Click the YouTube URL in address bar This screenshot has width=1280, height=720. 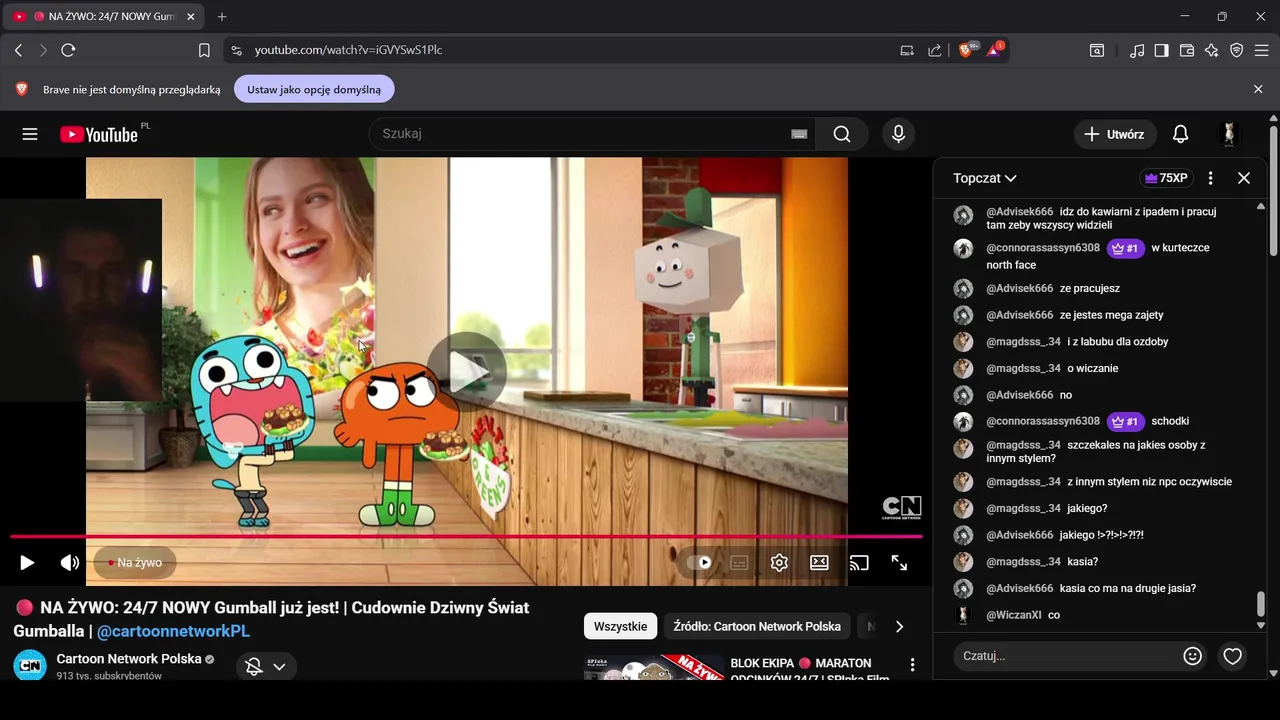click(x=348, y=50)
